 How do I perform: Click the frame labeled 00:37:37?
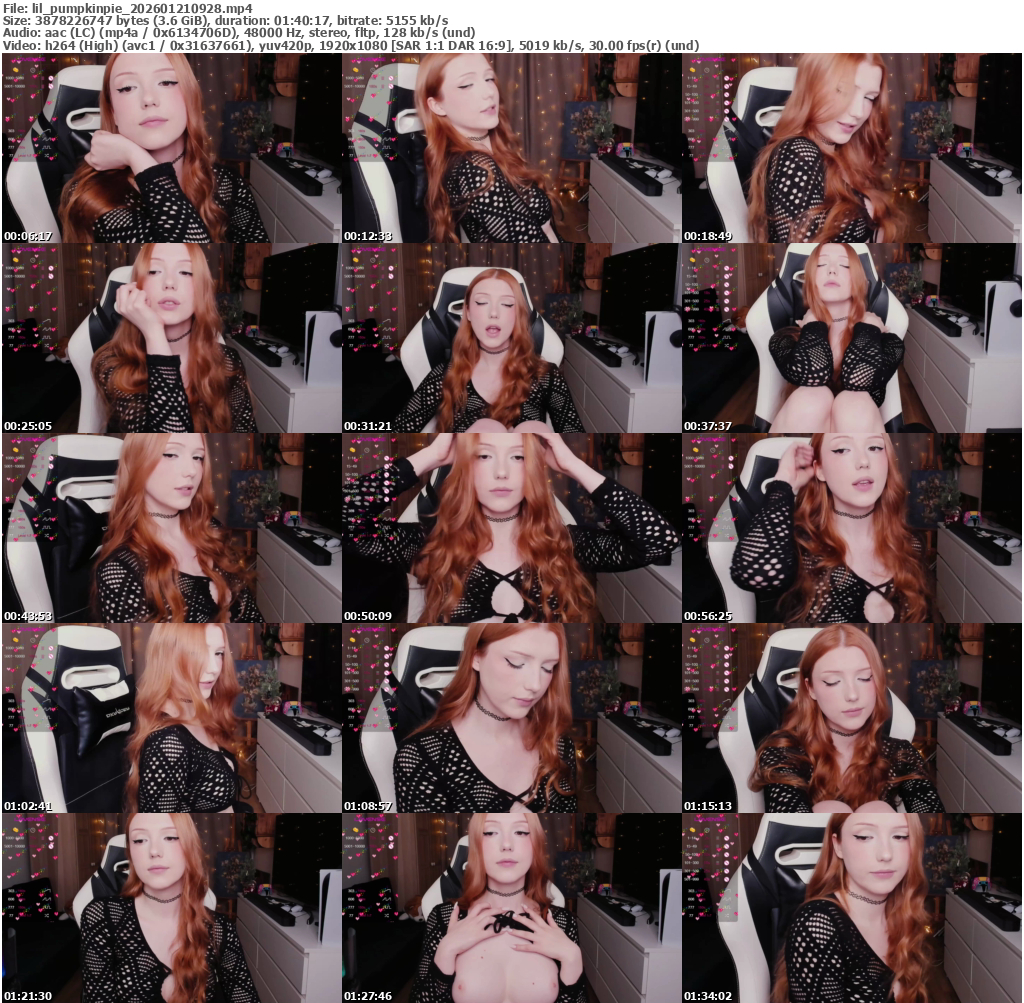[x=851, y=338]
